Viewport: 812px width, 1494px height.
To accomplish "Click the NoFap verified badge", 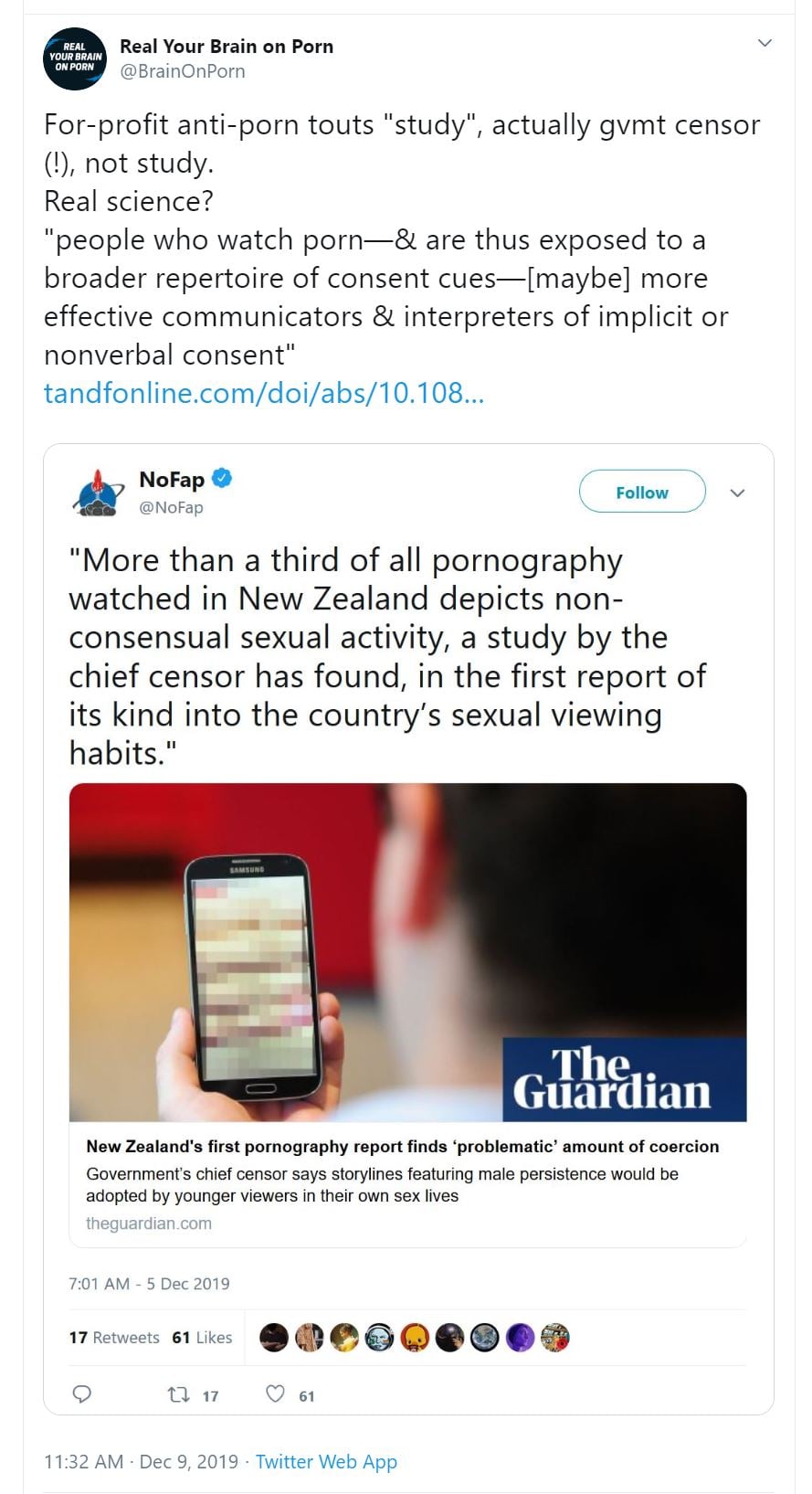I will [x=222, y=478].
